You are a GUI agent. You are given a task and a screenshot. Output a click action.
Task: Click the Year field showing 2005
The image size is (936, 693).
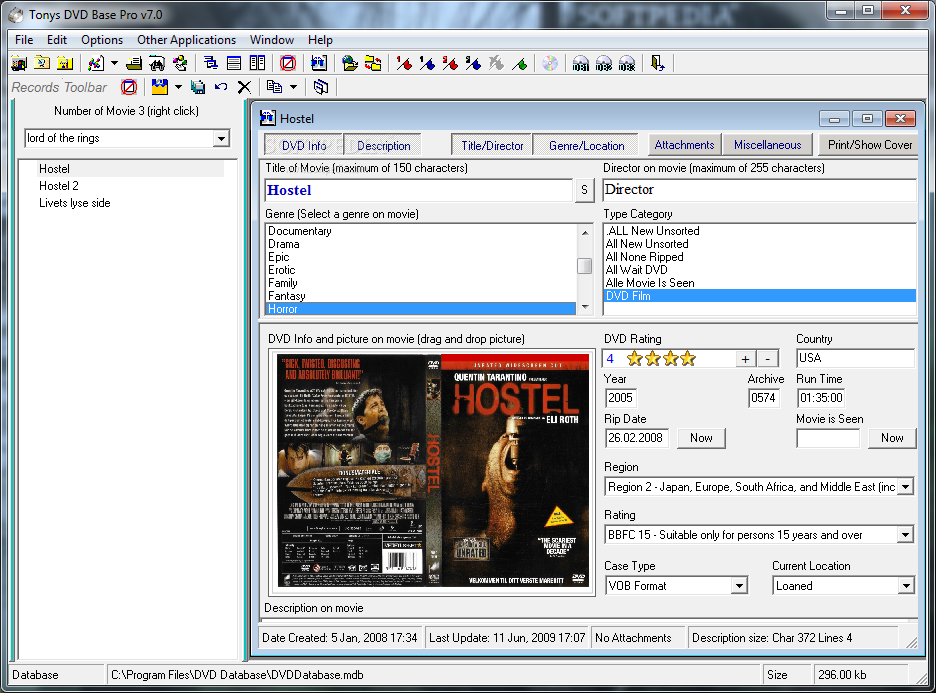pyautogui.click(x=620, y=398)
